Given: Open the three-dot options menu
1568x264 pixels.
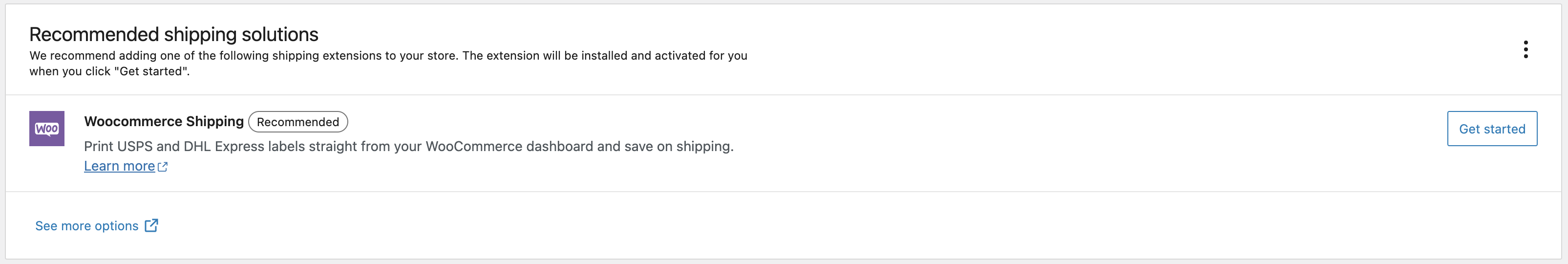Looking at the screenshot, I should coord(1526,49).
